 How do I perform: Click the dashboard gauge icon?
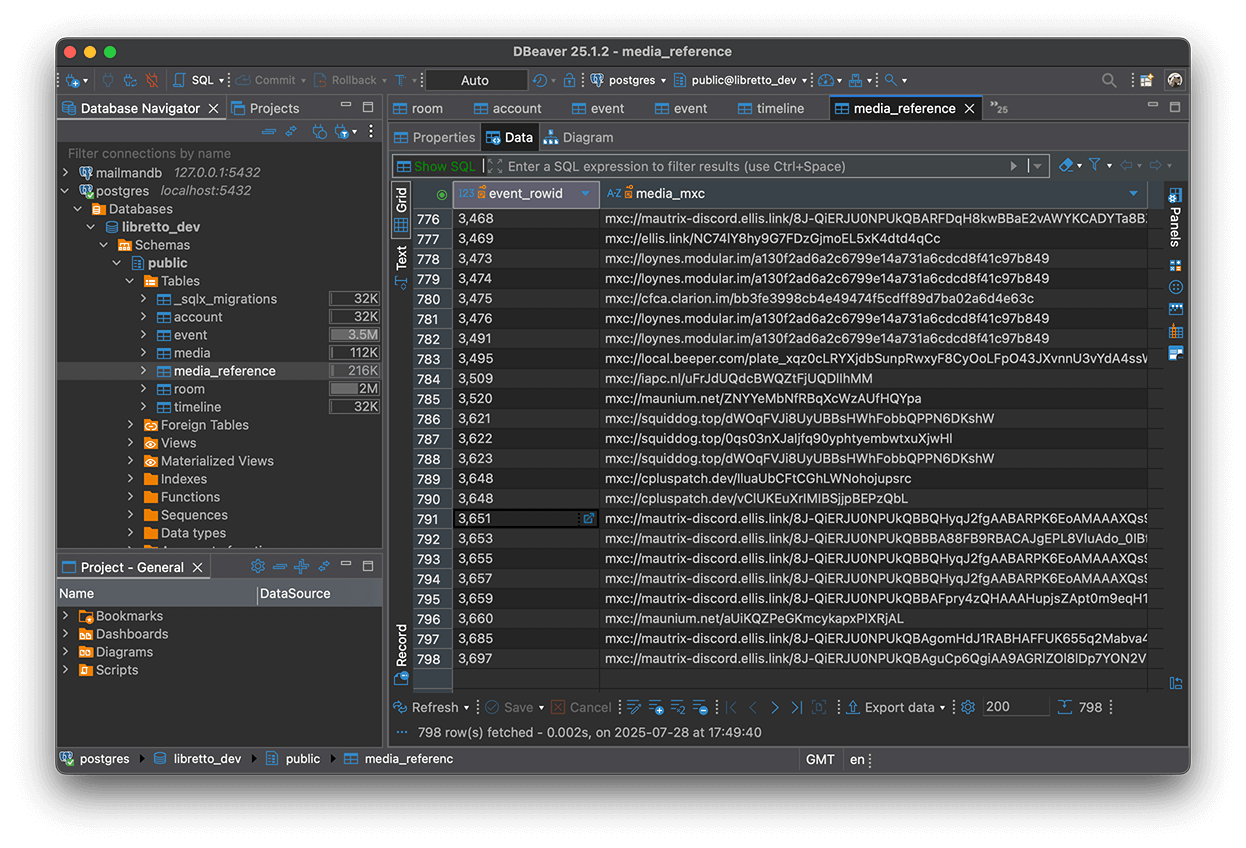825,80
